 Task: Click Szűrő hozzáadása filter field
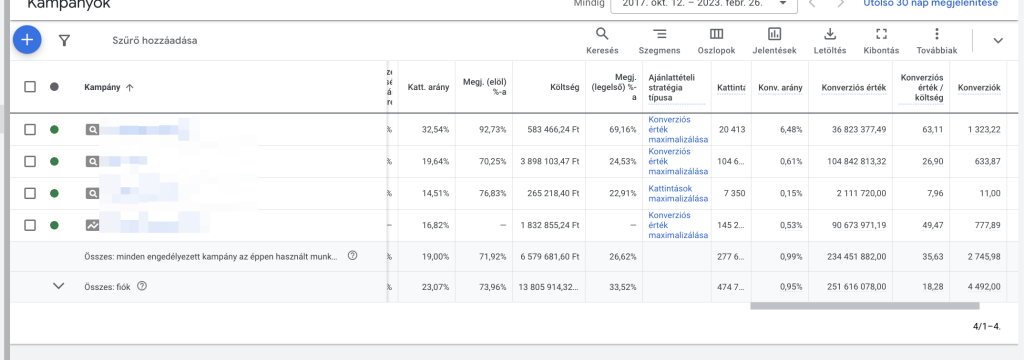(x=155, y=41)
